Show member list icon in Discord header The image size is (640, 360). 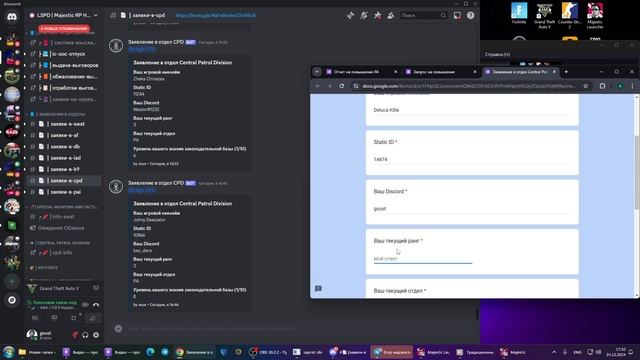point(391,16)
